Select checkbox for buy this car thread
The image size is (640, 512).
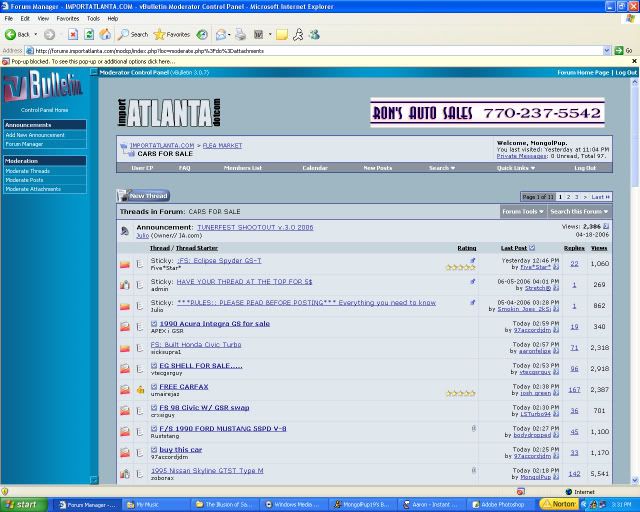[x=154, y=449]
